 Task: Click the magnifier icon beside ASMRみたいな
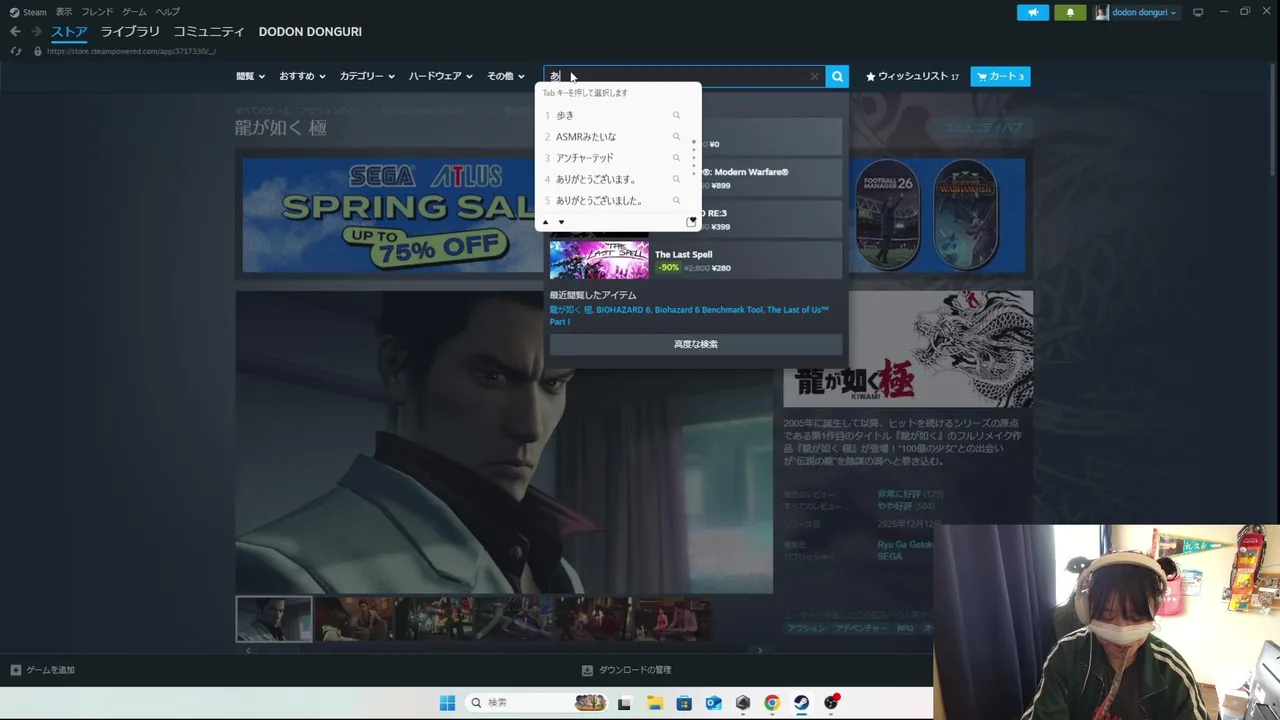click(676, 136)
